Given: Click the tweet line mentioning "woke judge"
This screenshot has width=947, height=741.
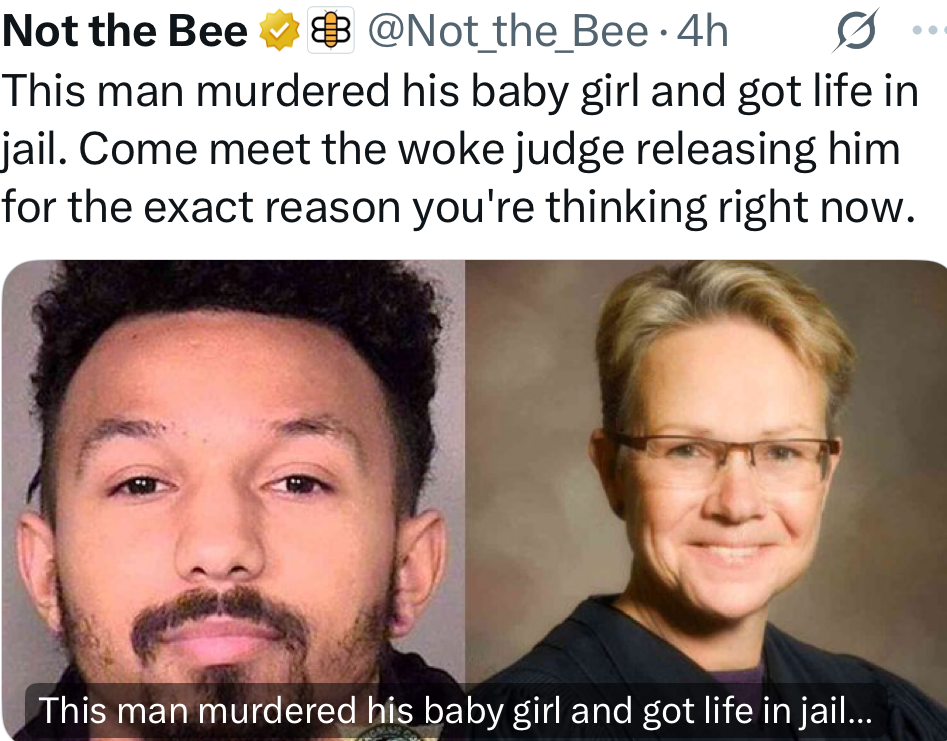Looking at the screenshot, I should (450, 150).
